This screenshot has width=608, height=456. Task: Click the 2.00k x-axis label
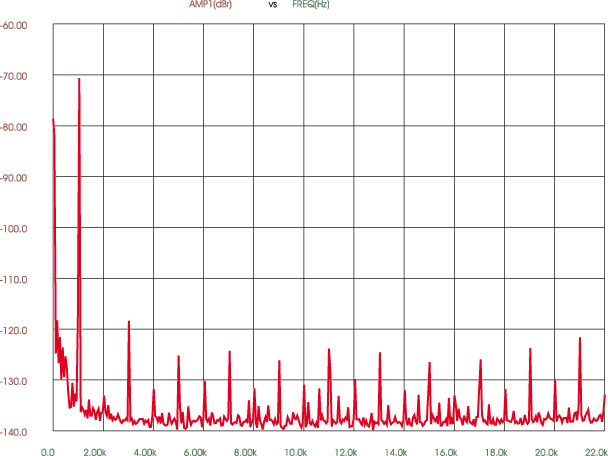tap(93, 451)
